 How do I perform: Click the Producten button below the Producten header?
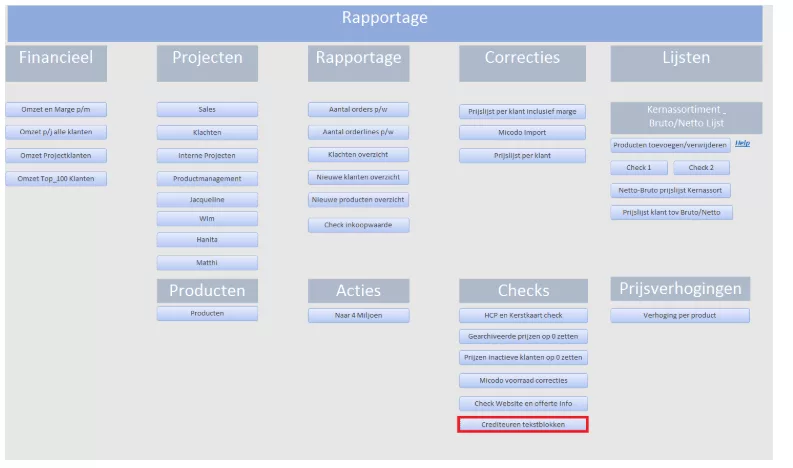point(207,314)
